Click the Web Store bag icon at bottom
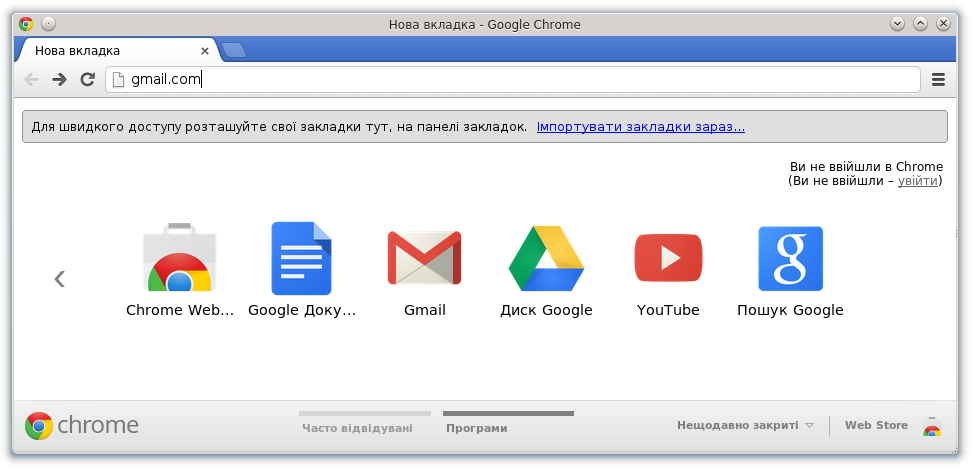This screenshot has width=972, height=469. (x=931, y=427)
